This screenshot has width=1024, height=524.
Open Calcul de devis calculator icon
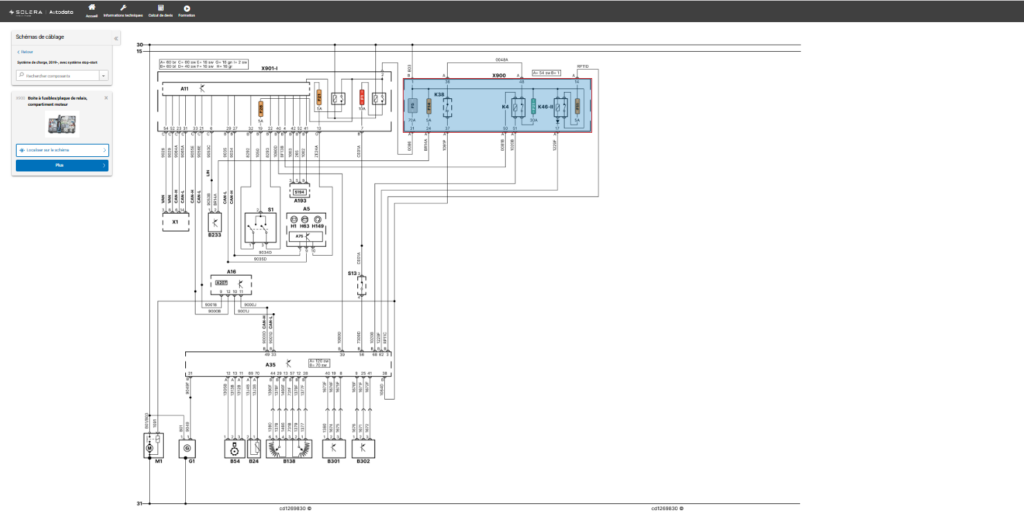[x=161, y=10]
